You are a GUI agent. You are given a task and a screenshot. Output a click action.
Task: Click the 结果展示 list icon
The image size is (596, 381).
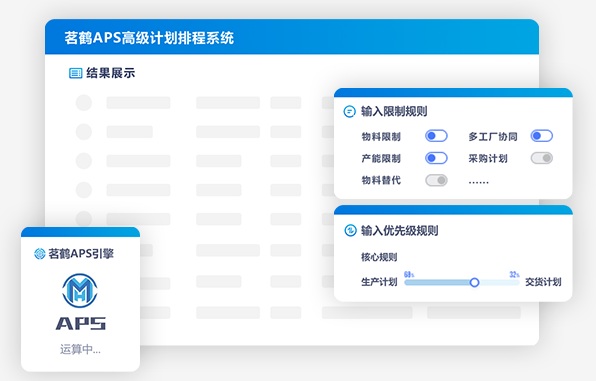click(x=75, y=73)
